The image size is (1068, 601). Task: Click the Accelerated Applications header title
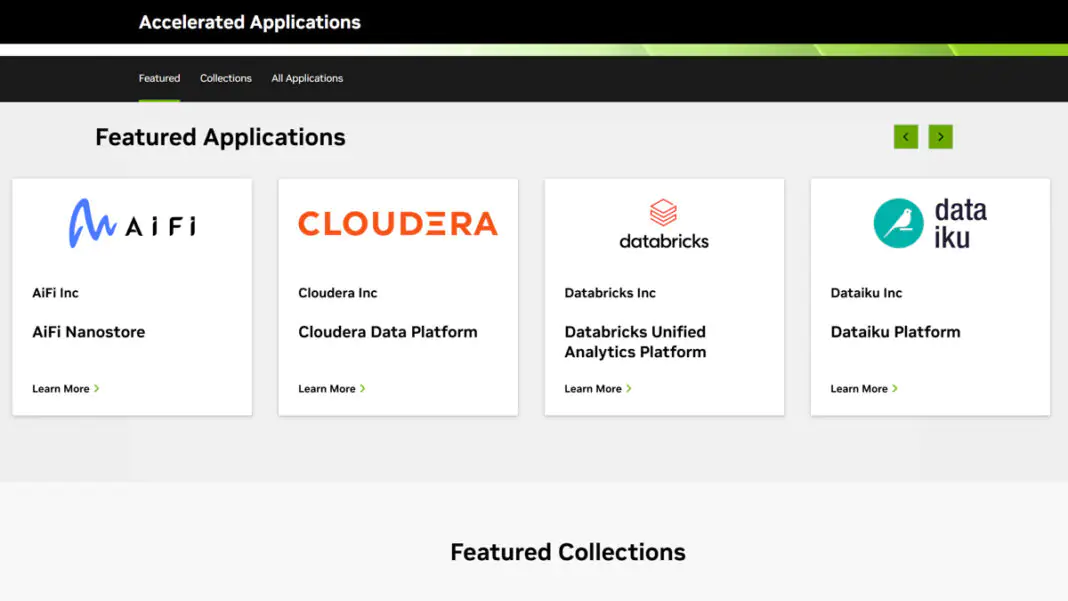tap(250, 22)
